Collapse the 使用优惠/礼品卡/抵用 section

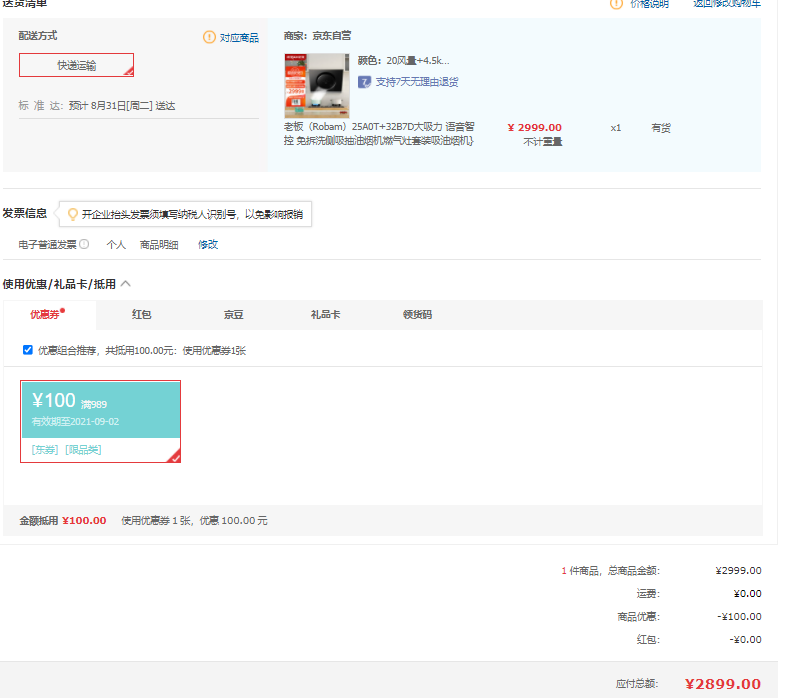[x=126, y=284]
